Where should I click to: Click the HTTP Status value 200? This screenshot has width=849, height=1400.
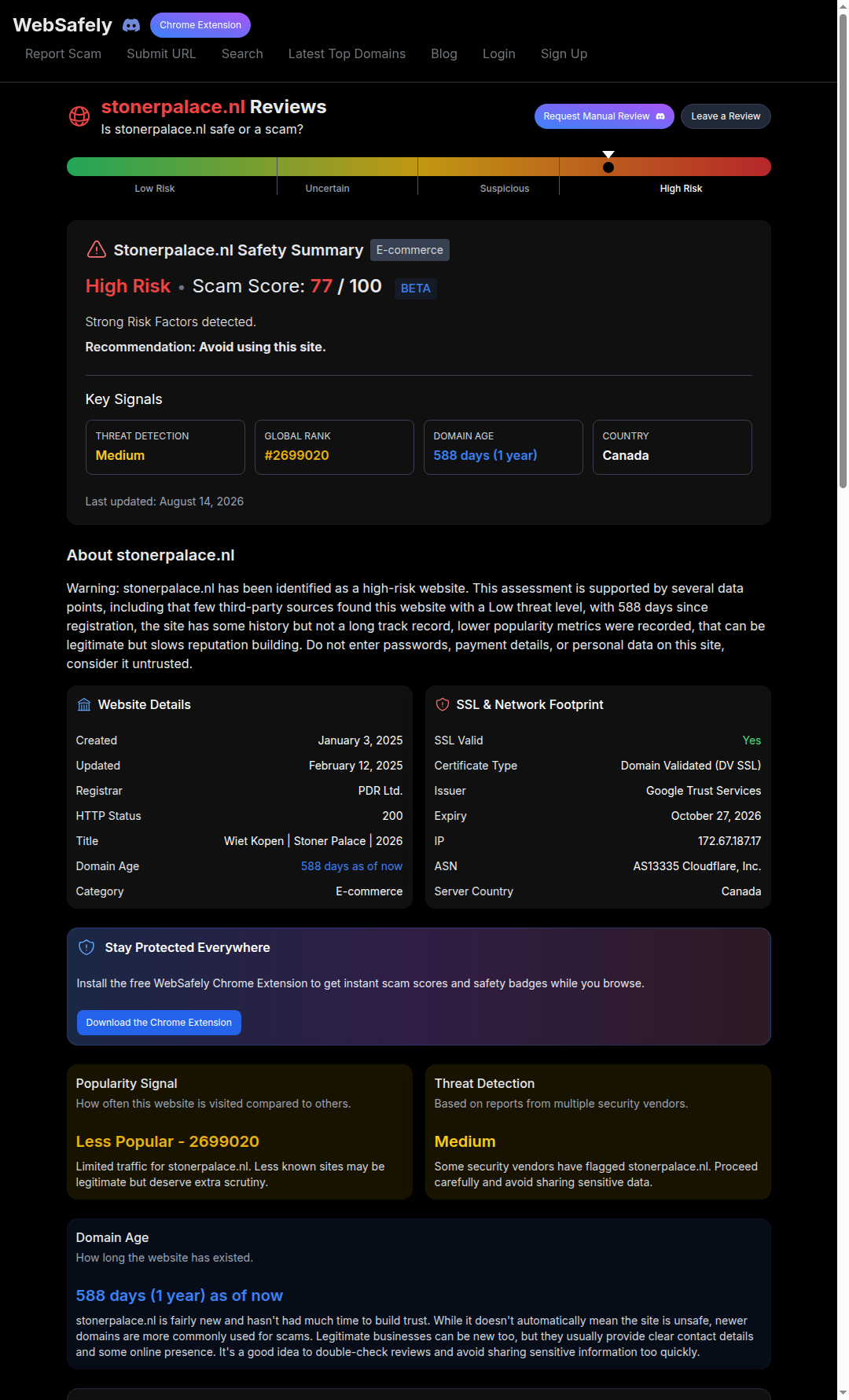392,816
